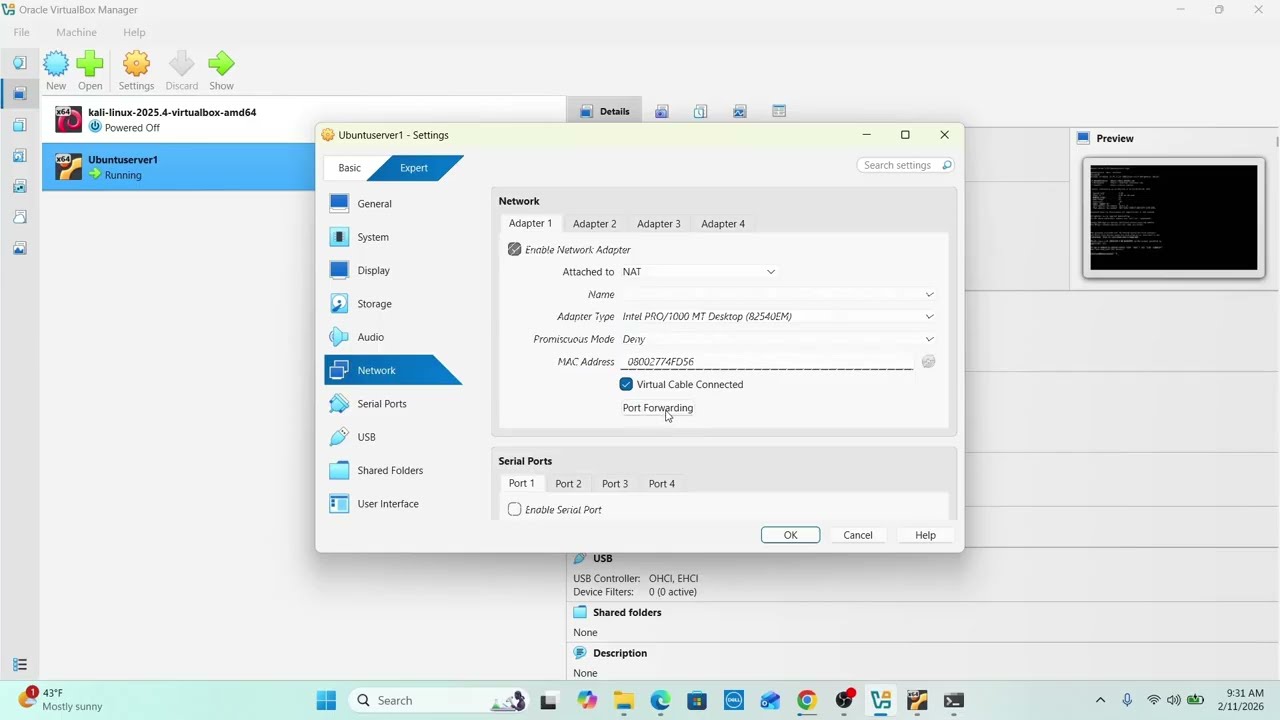Open the hamburger menu at sidebar bottom

[x=19, y=665]
